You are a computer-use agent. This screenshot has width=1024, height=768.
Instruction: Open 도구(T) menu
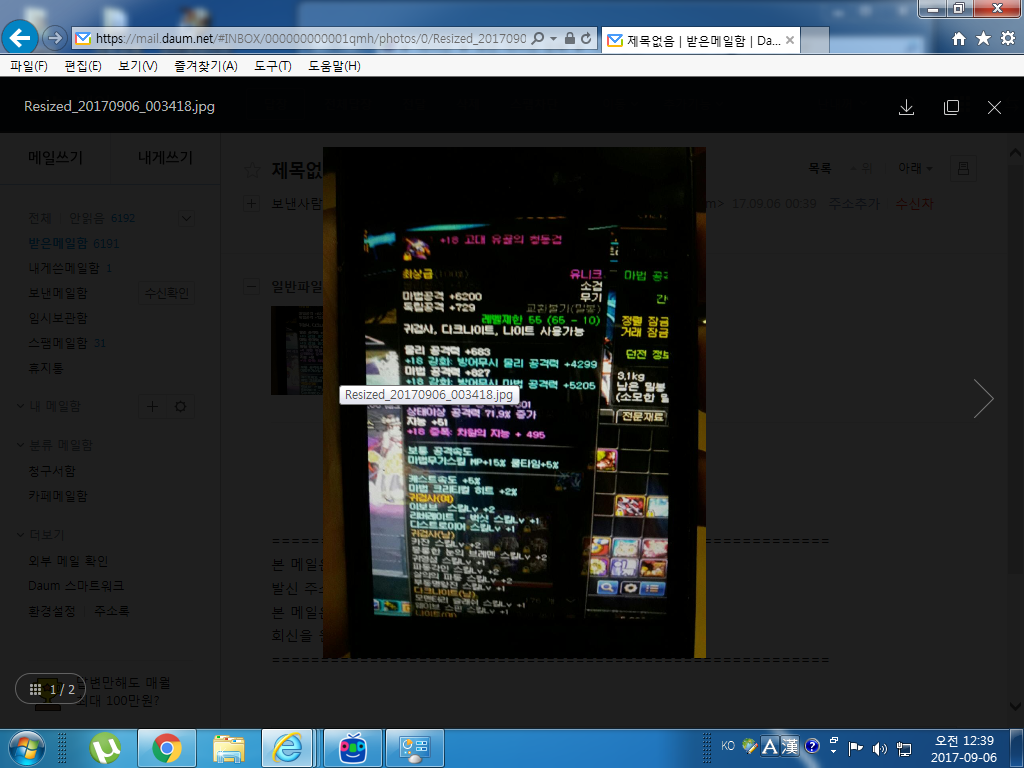coord(272,66)
